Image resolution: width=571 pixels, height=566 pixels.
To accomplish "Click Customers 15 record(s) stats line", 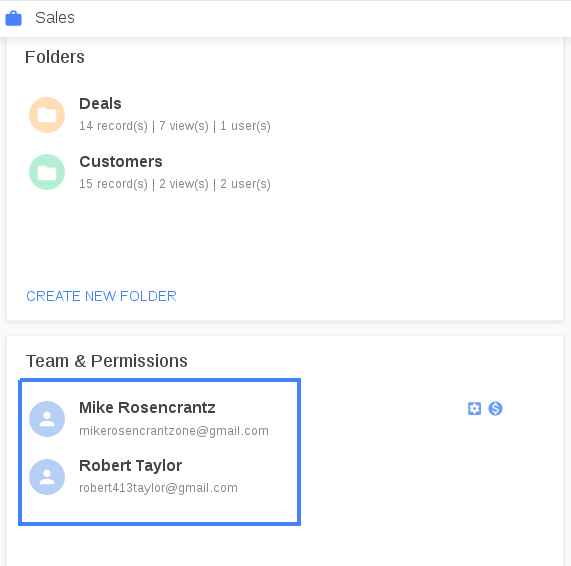I will (175, 184).
